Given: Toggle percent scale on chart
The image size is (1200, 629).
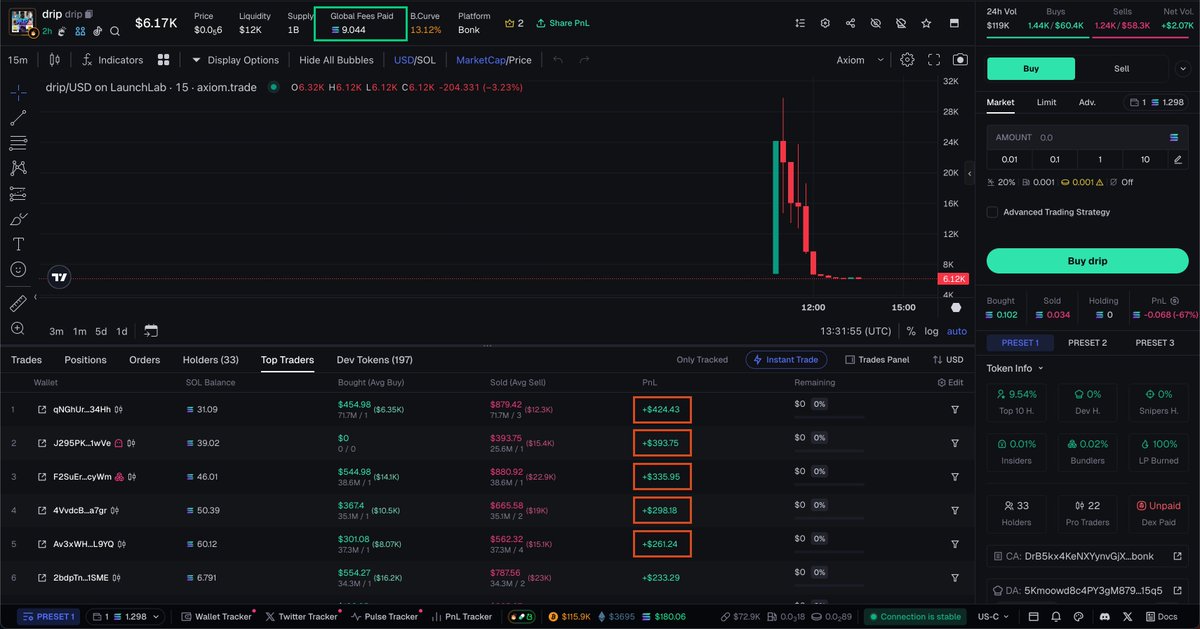Looking at the screenshot, I should click(911, 331).
